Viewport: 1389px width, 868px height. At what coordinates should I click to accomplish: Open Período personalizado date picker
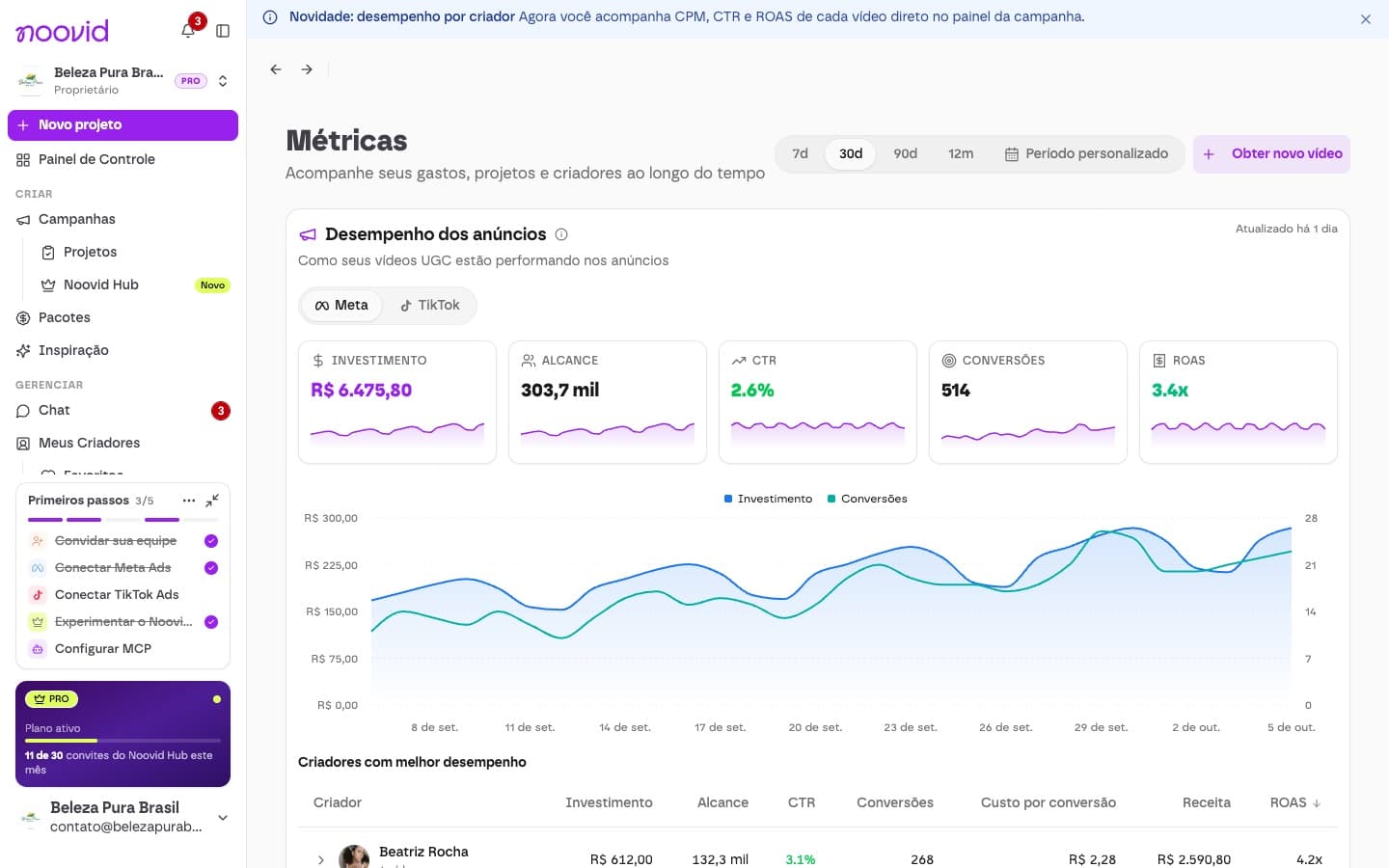(x=1086, y=154)
